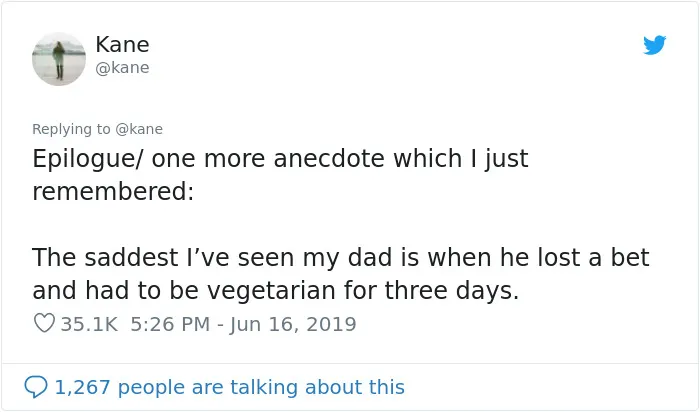This screenshot has width=700, height=412.
Task: Click the @kane handle under the name
Action: [x=122, y=68]
